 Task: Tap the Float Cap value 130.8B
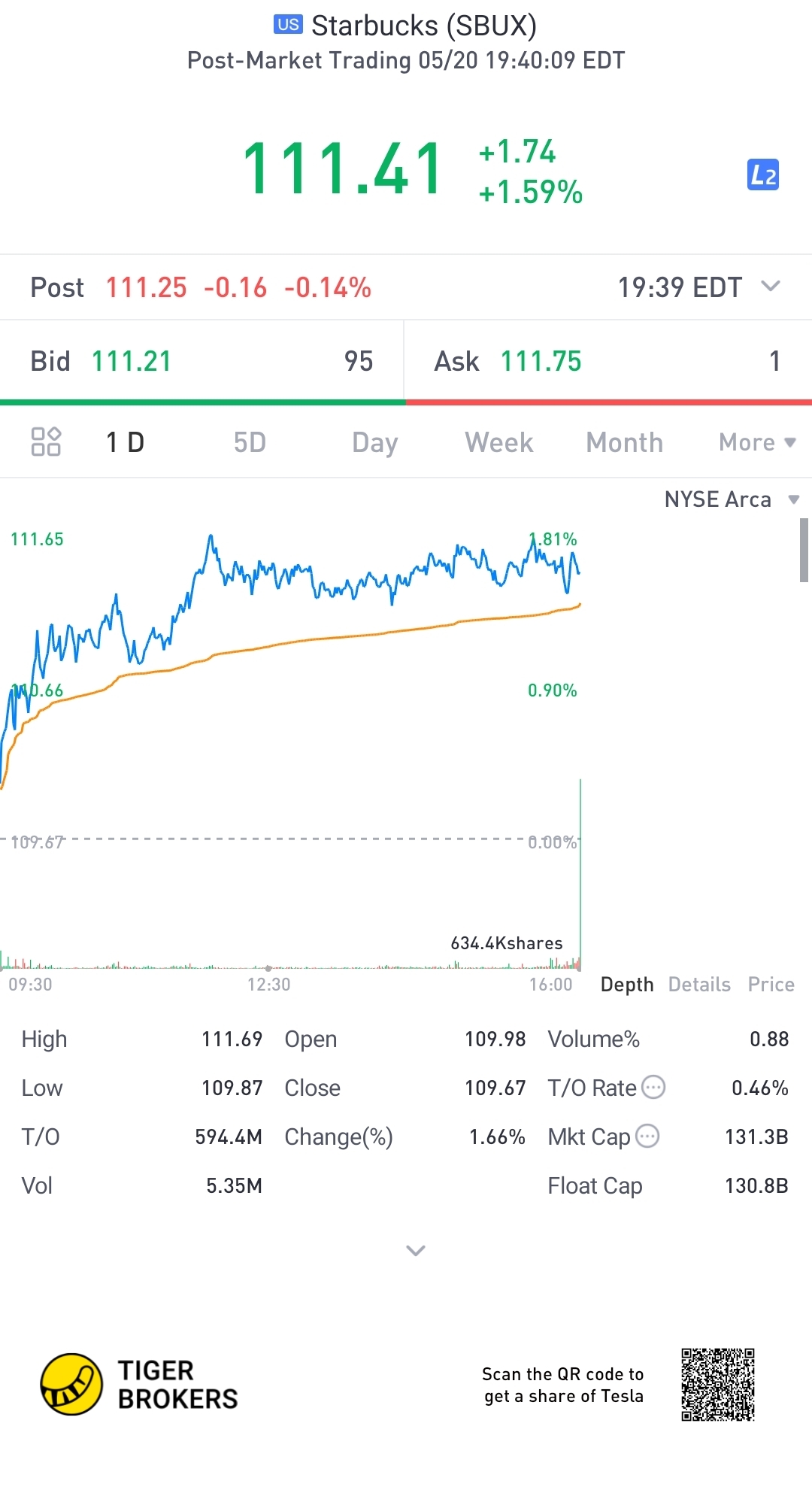(756, 1185)
